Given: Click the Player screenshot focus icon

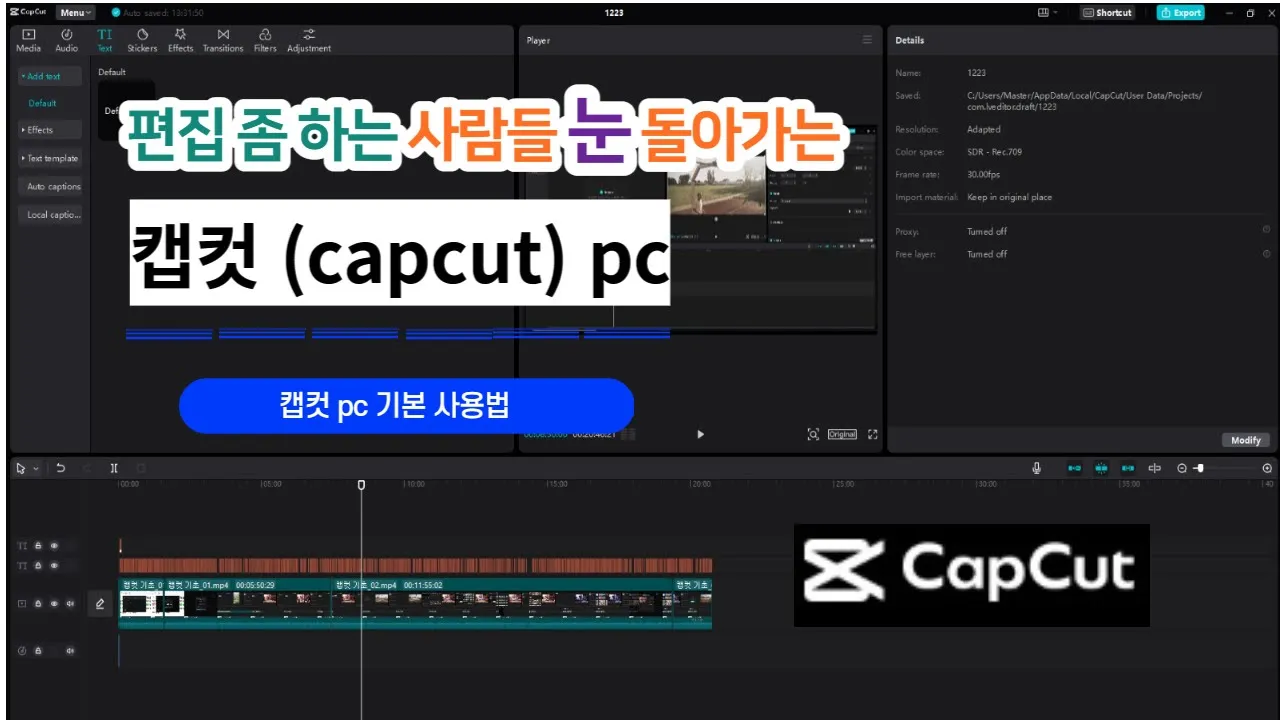Looking at the screenshot, I should (813, 434).
